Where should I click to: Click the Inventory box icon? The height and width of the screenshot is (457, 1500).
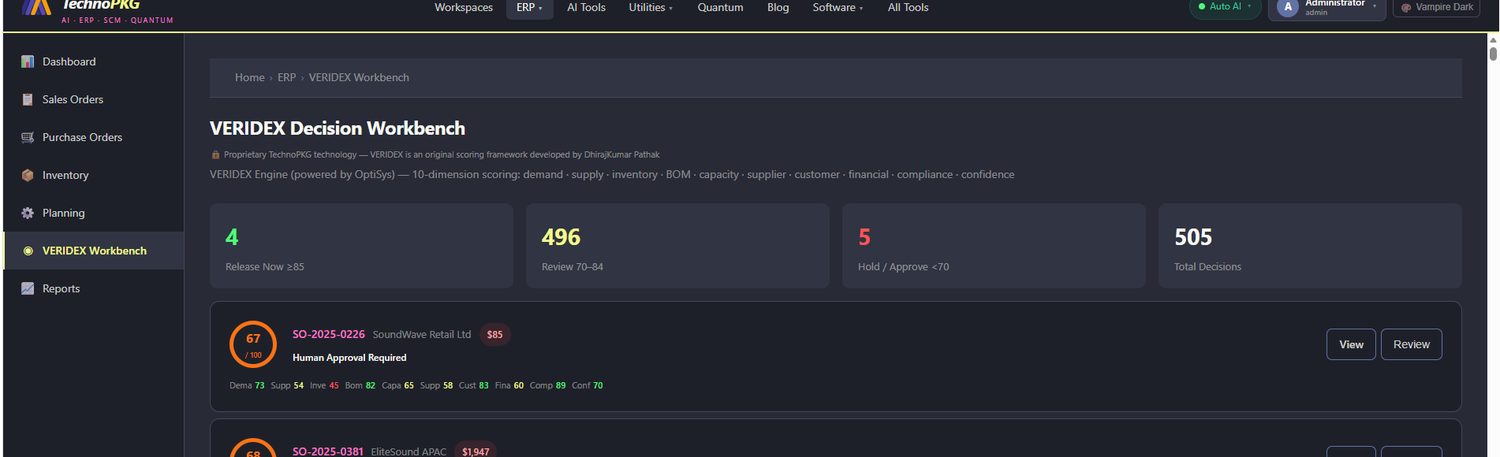28,175
